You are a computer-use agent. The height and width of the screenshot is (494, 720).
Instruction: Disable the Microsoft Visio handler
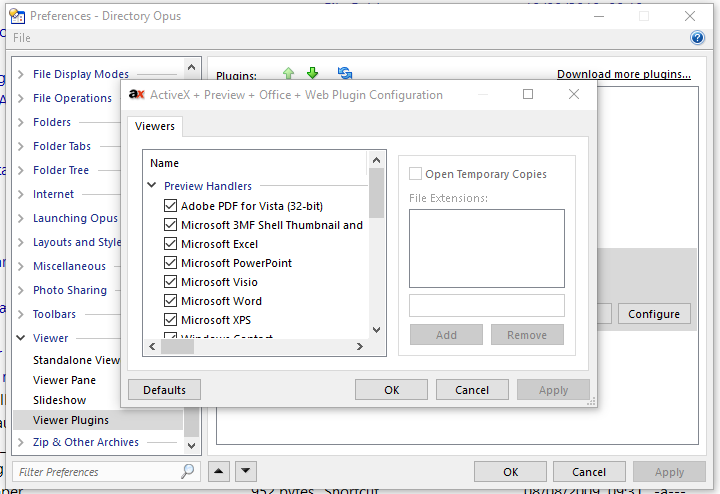click(x=170, y=282)
